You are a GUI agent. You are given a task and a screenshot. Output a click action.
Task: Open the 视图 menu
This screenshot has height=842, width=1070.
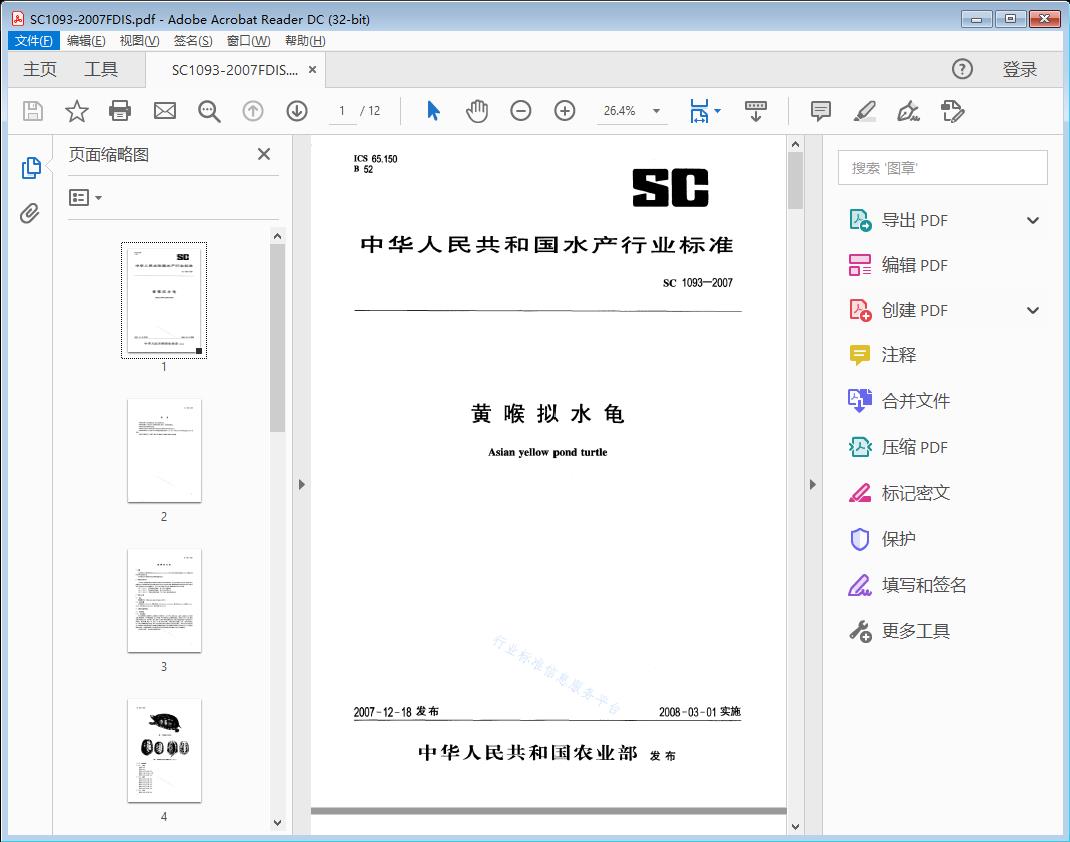[x=138, y=40]
